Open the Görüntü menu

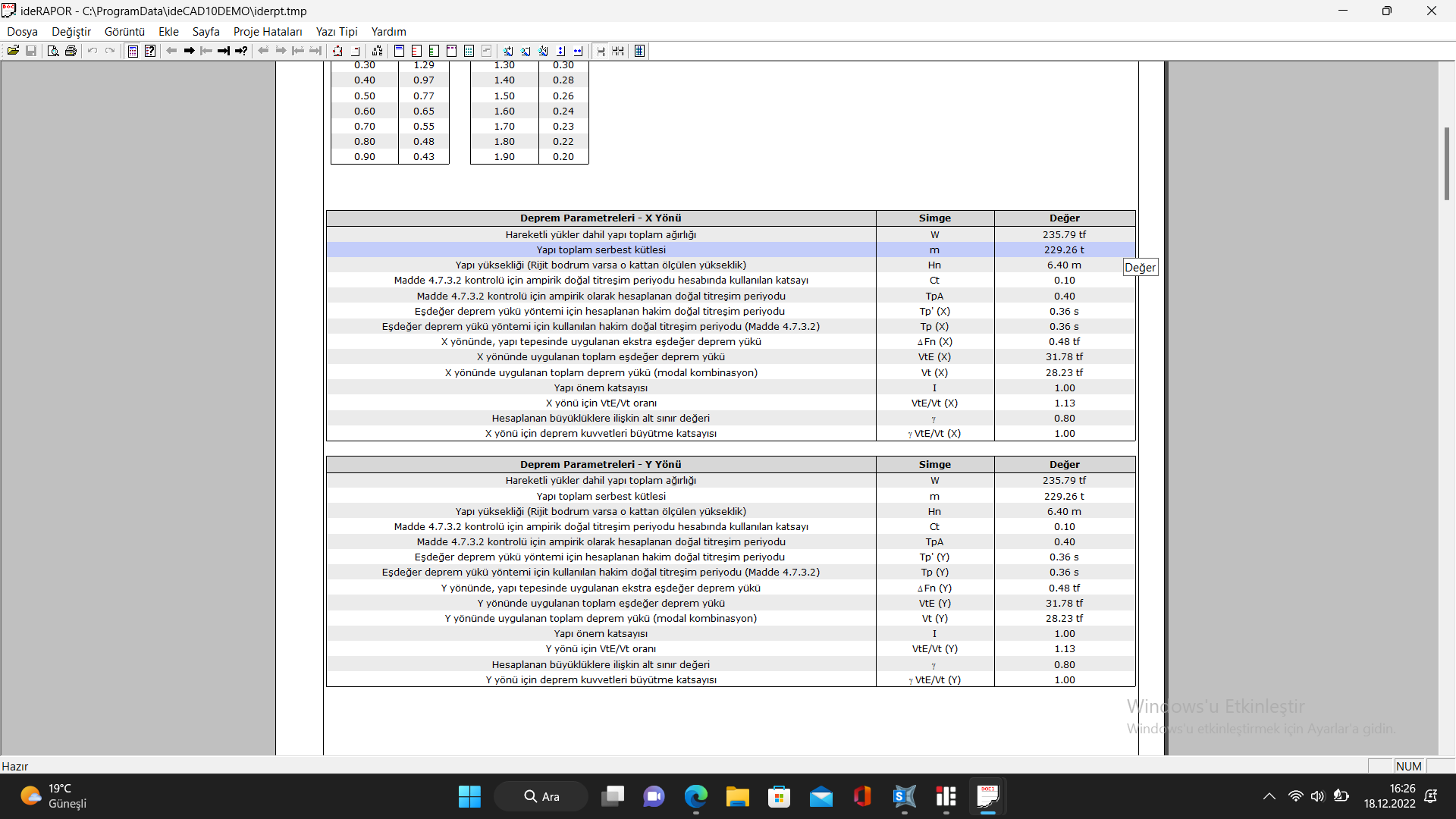coord(124,31)
